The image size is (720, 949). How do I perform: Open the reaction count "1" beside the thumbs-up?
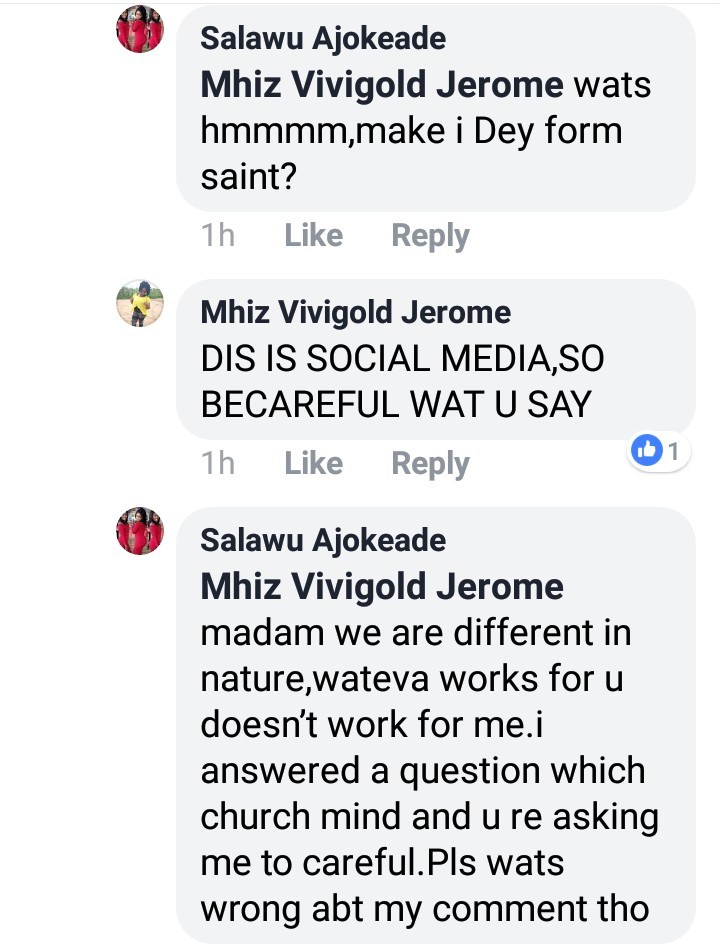pos(674,452)
